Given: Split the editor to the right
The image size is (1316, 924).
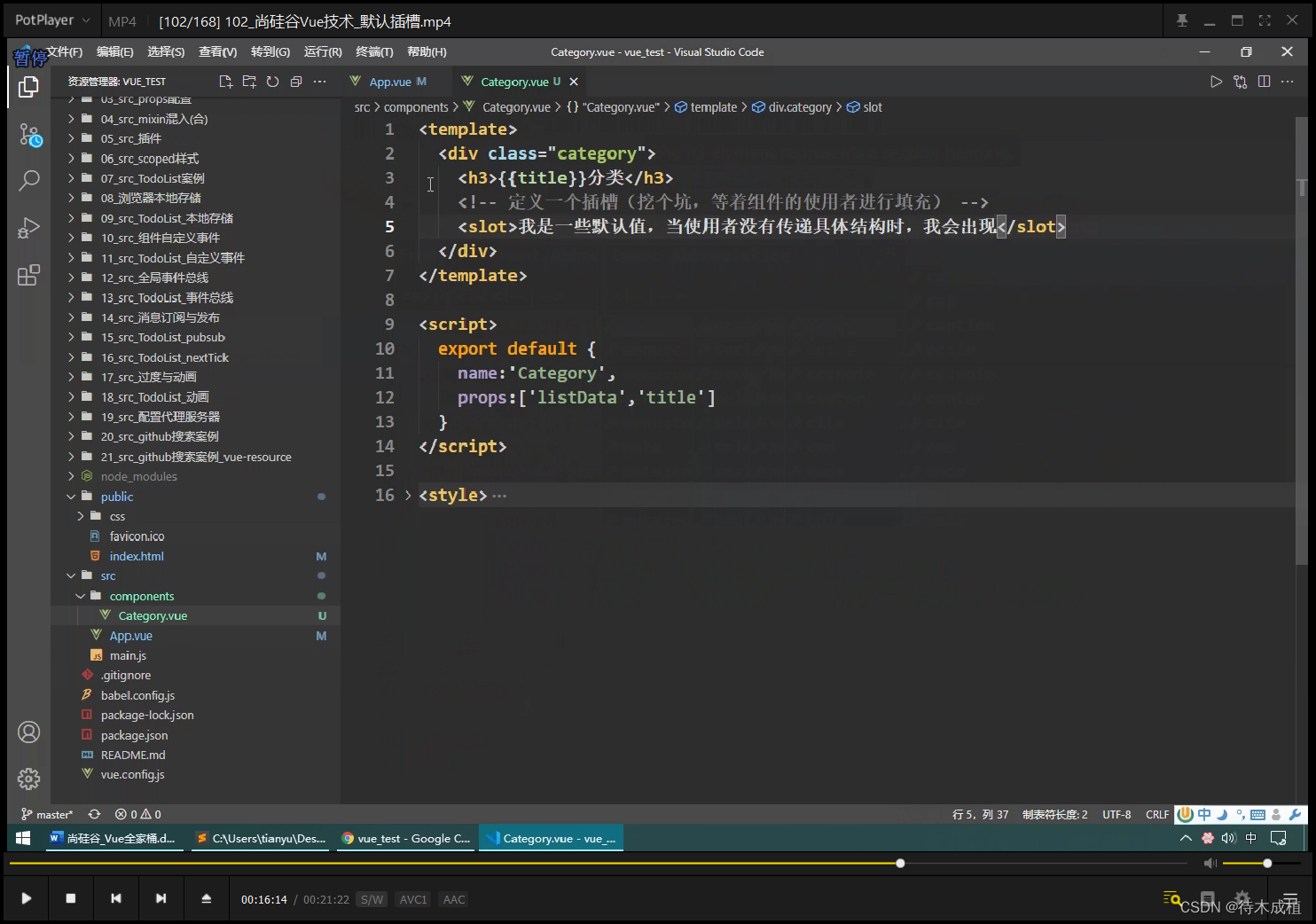Looking at the screenshot, I should tap(1264, 82).
